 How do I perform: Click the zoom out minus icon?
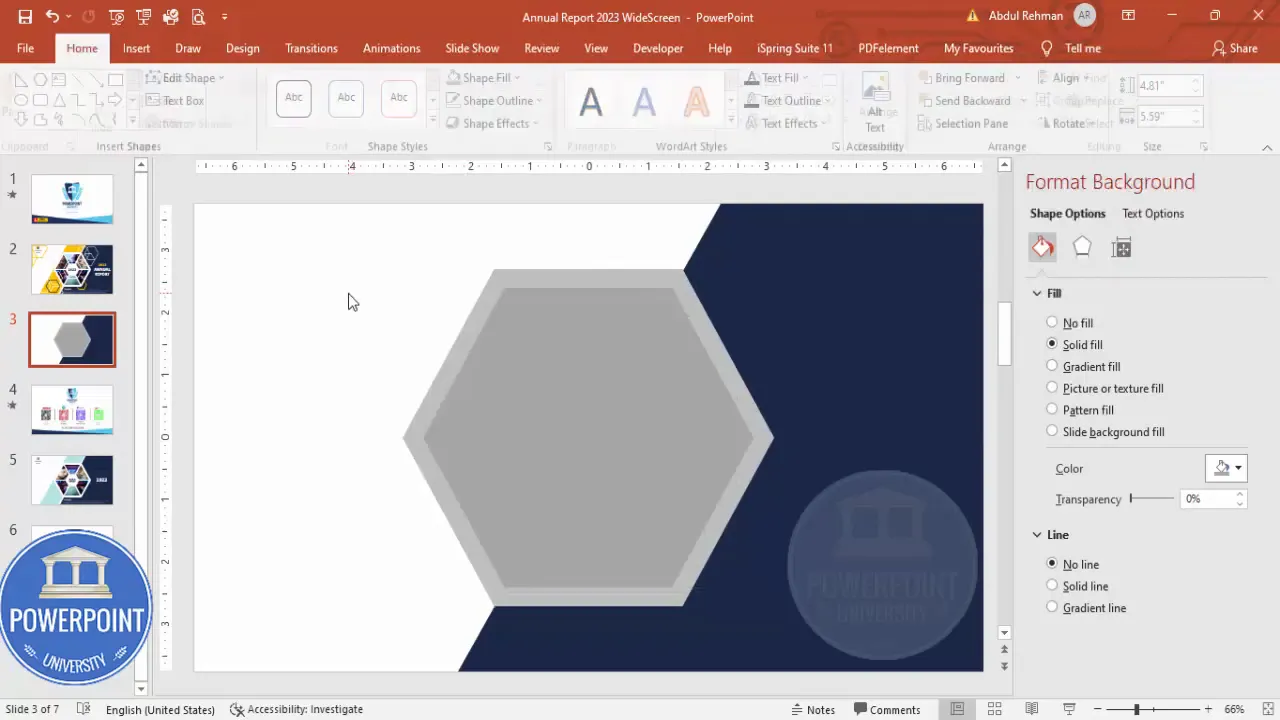click(x=1097, y=709)
